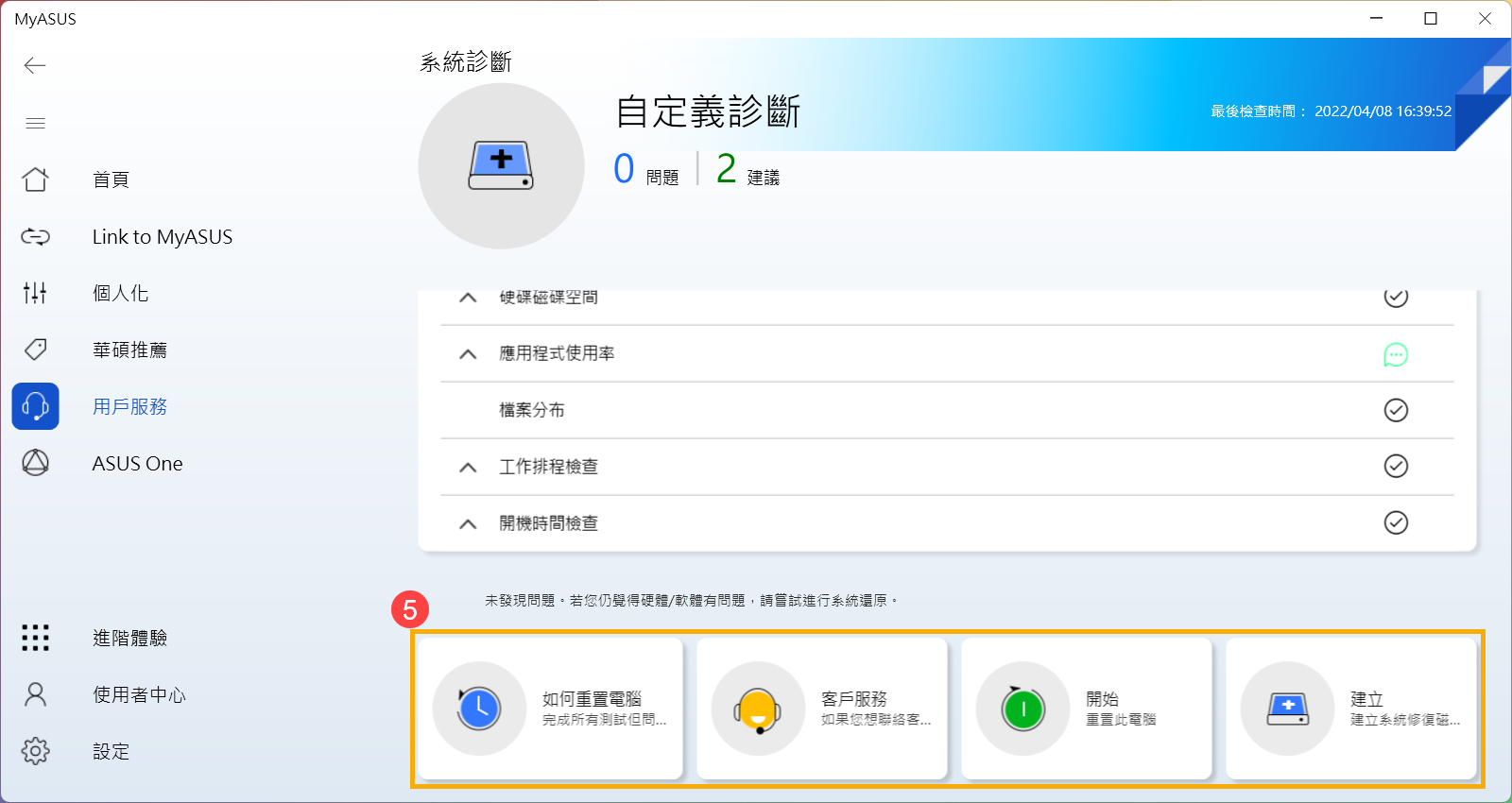Click the 用戶服務 headset icon
The image size is (1512, 803).
pos(35,406)
